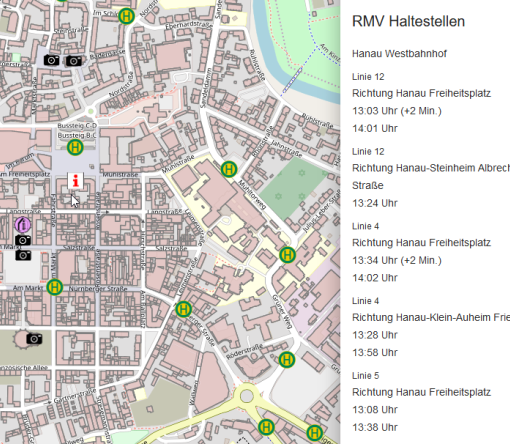Viewport: 510px width, 444px height.
Task: Click the RMV Haltestellen panel heading
Action: point(408,21)
